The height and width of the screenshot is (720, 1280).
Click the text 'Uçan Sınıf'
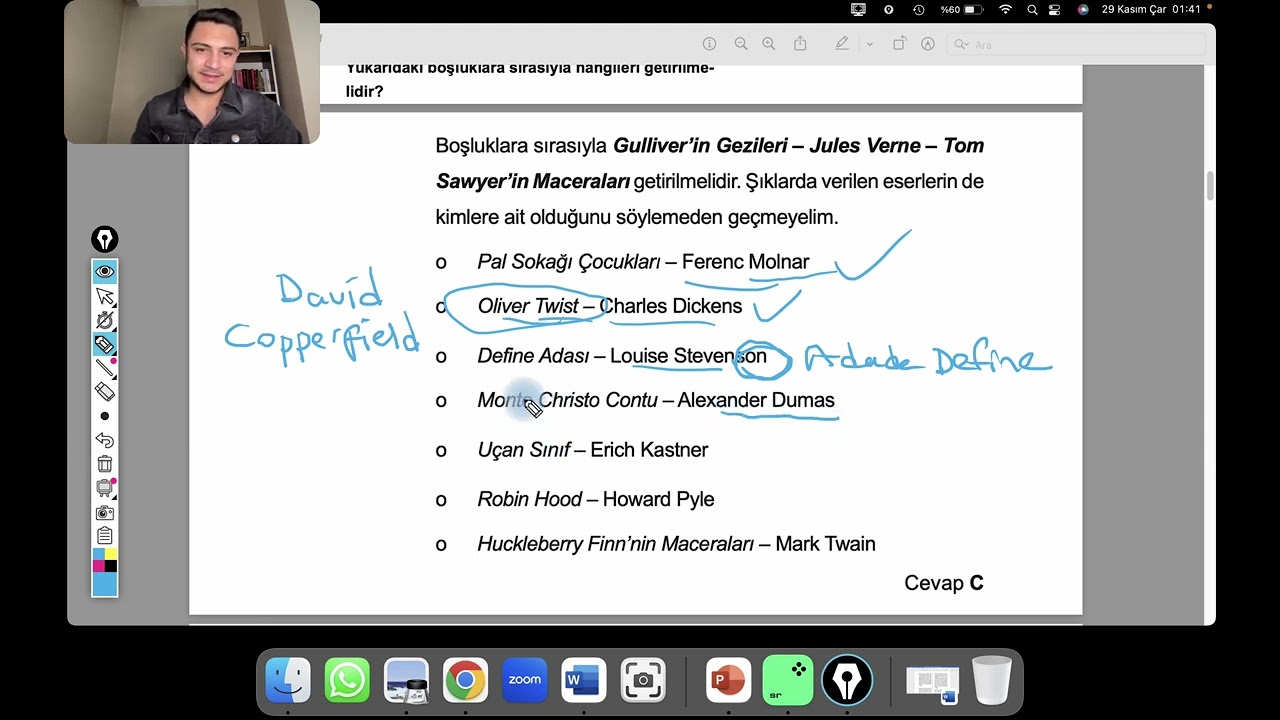[x=523, y=450]
